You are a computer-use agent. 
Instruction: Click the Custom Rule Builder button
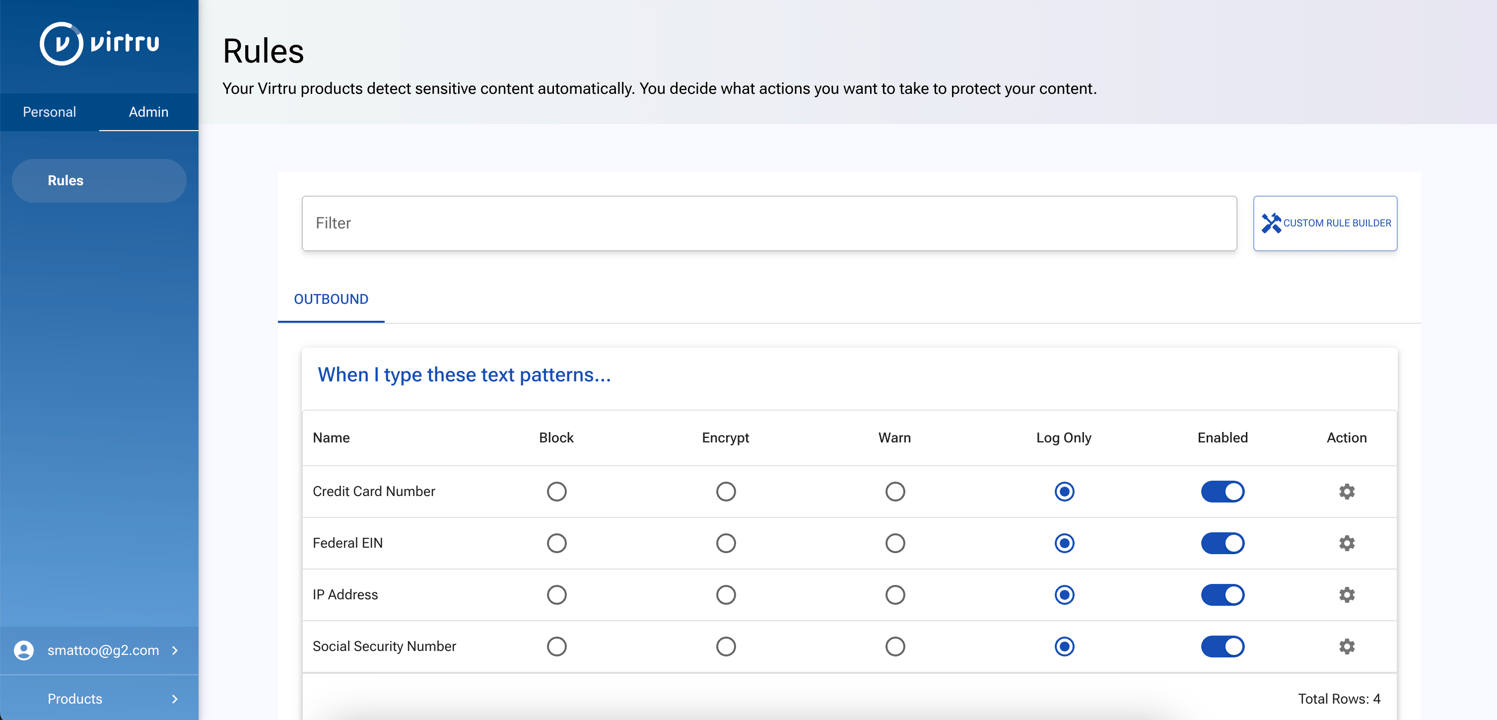coord(1325,223)
